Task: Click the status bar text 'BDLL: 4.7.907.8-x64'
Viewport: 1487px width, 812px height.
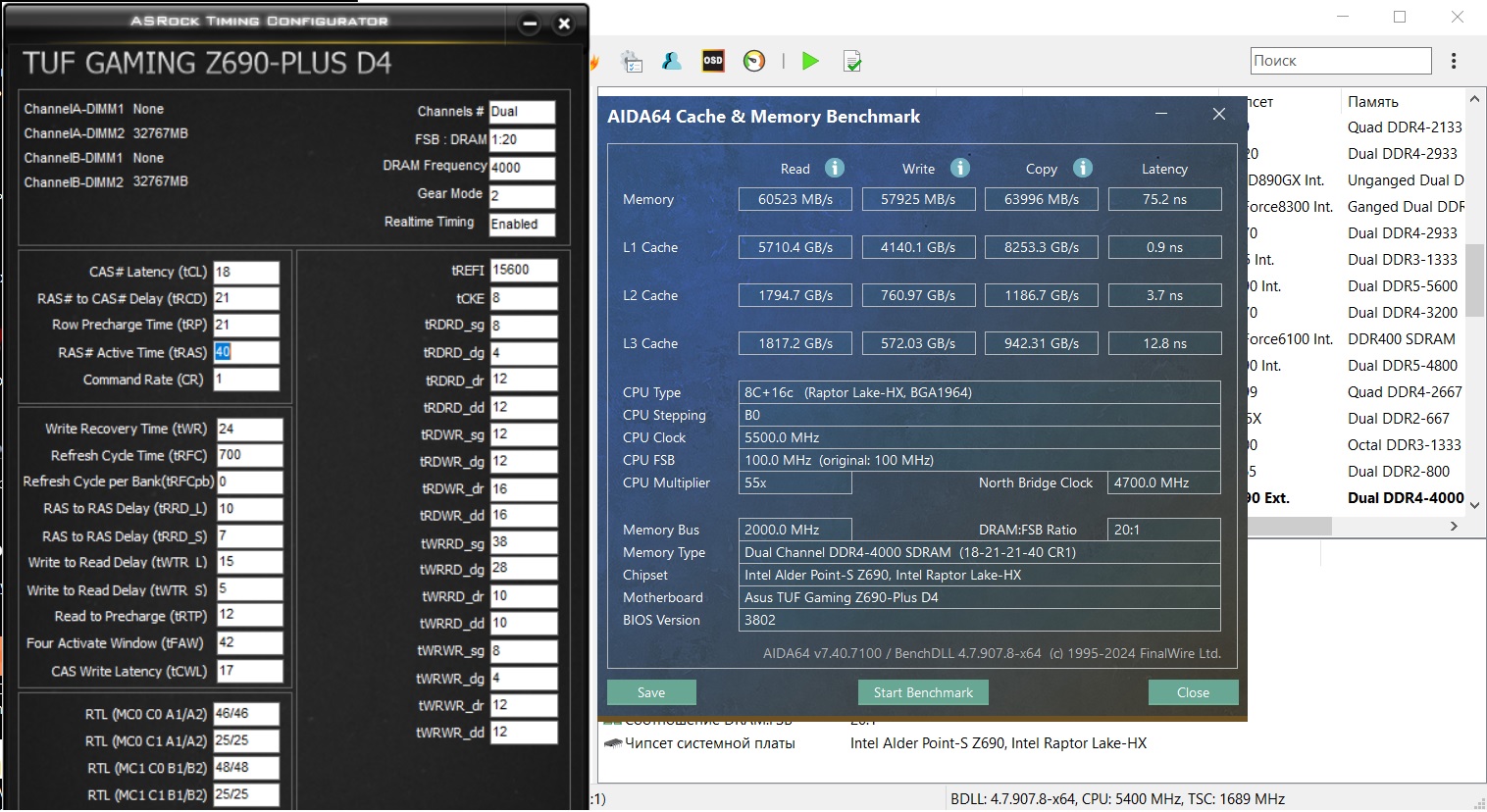Action: (x=1012, y=799)
